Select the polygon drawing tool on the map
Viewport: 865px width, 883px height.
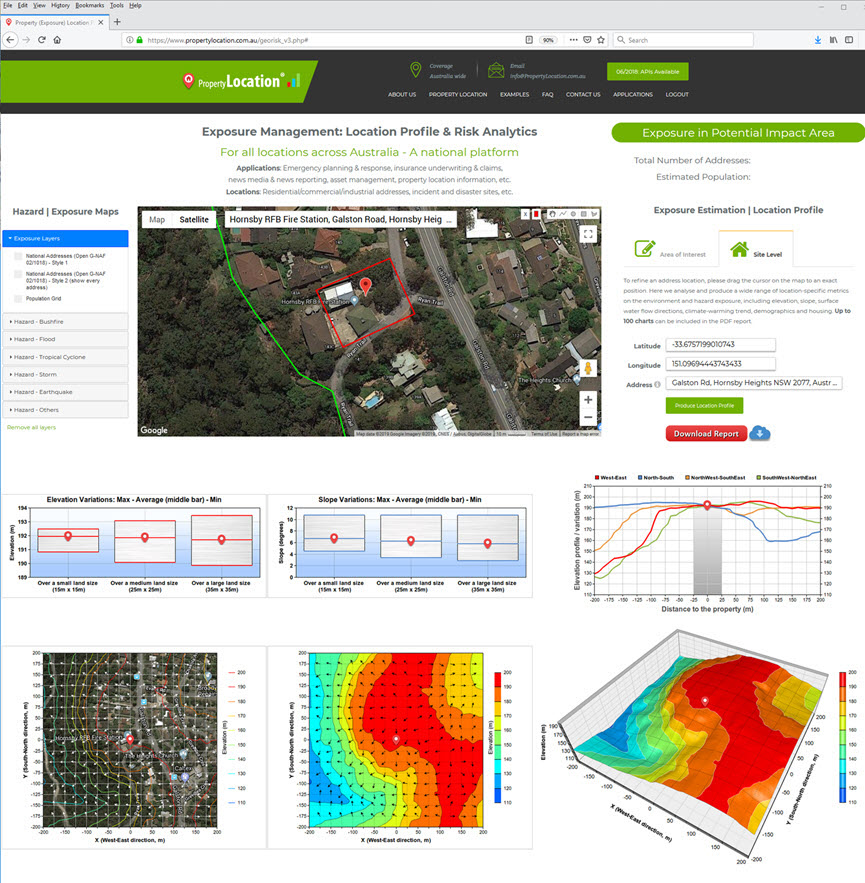click(x=594, y=214)
